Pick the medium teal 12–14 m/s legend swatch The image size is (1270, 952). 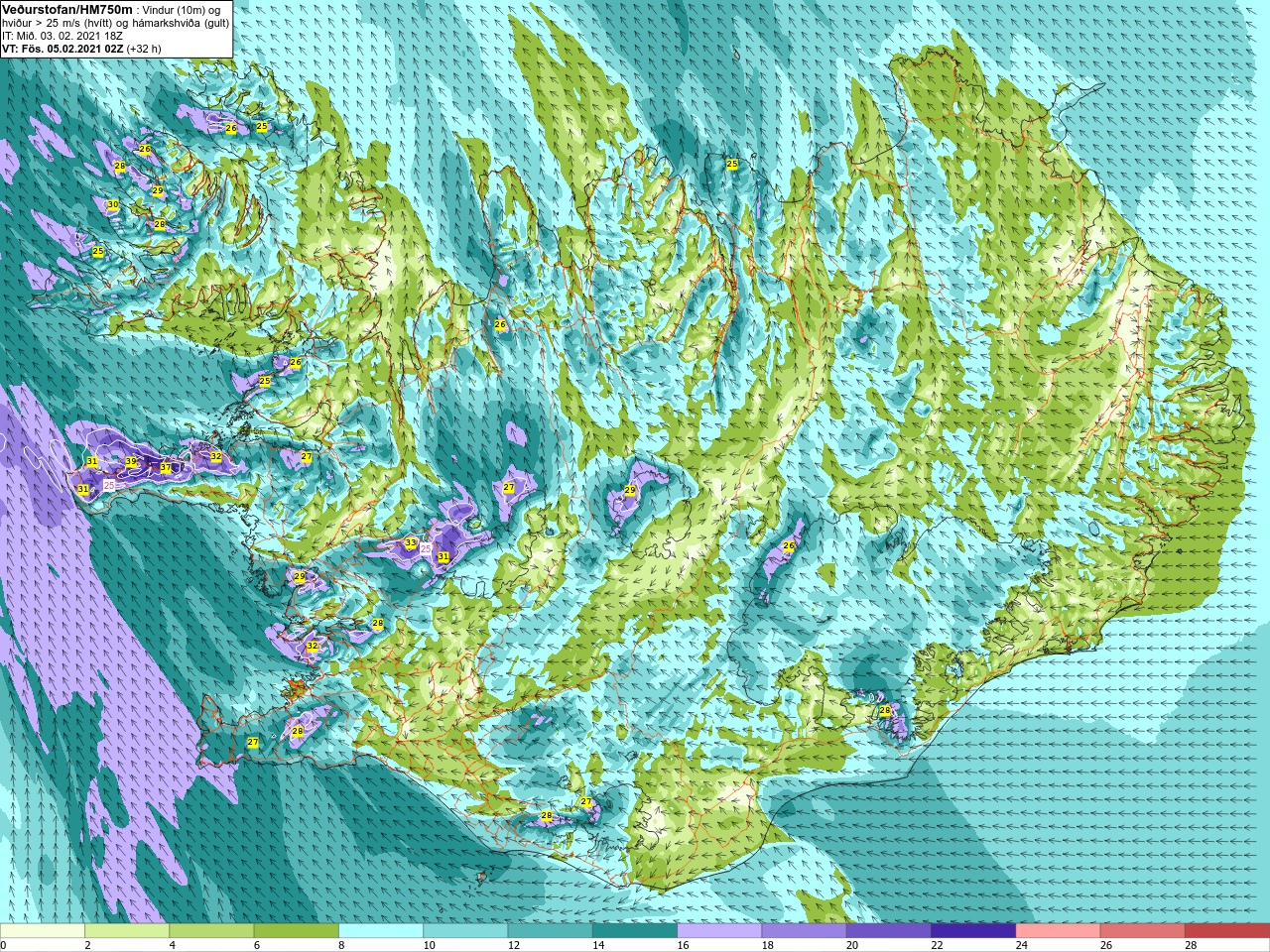550,931
